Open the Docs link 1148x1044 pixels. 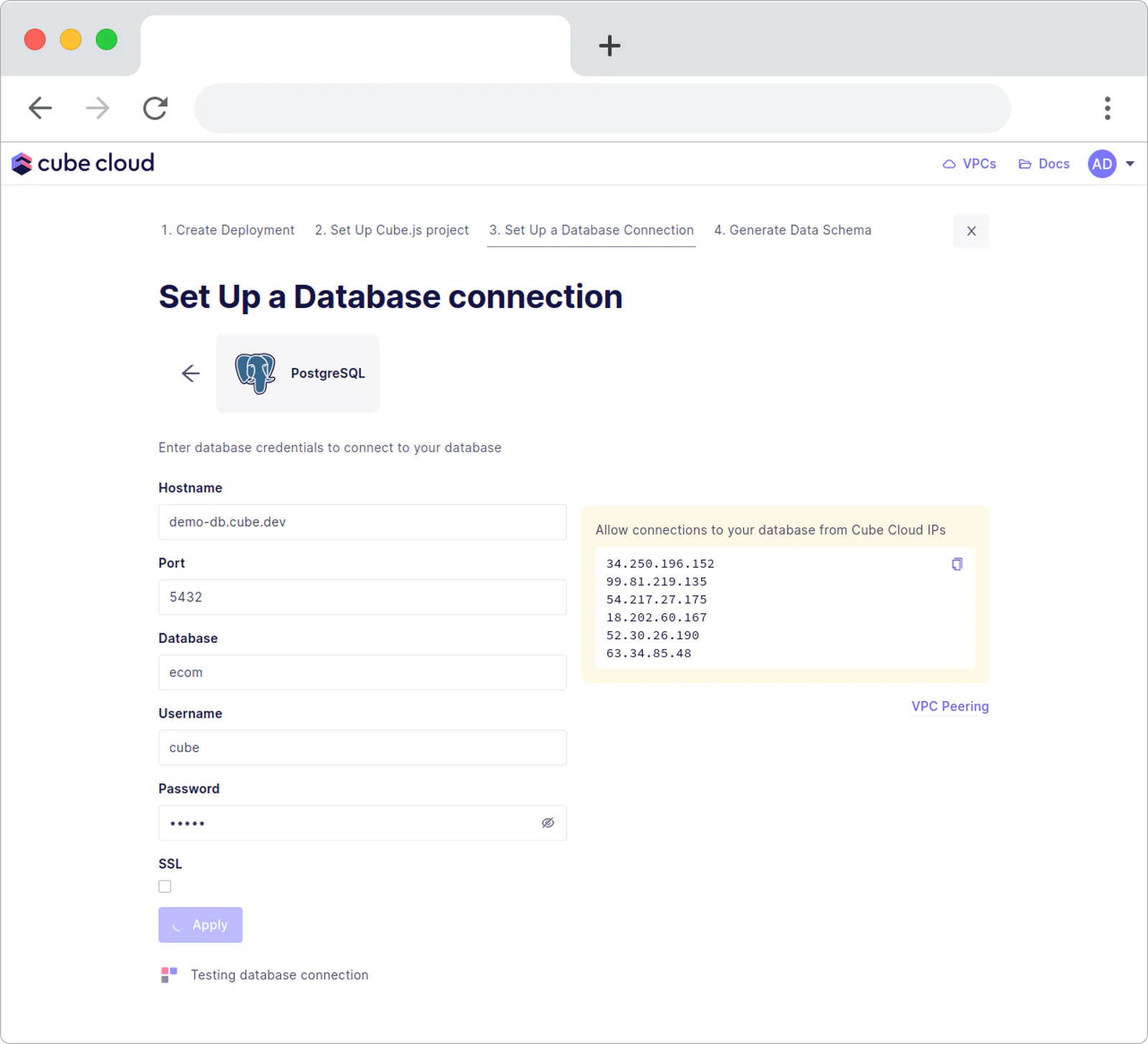tap(1044, 164)
